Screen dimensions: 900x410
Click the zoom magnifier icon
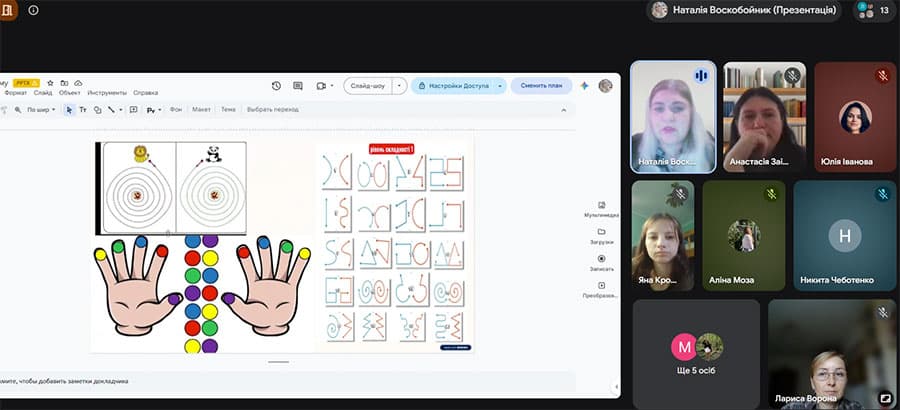tap(18, 109)
